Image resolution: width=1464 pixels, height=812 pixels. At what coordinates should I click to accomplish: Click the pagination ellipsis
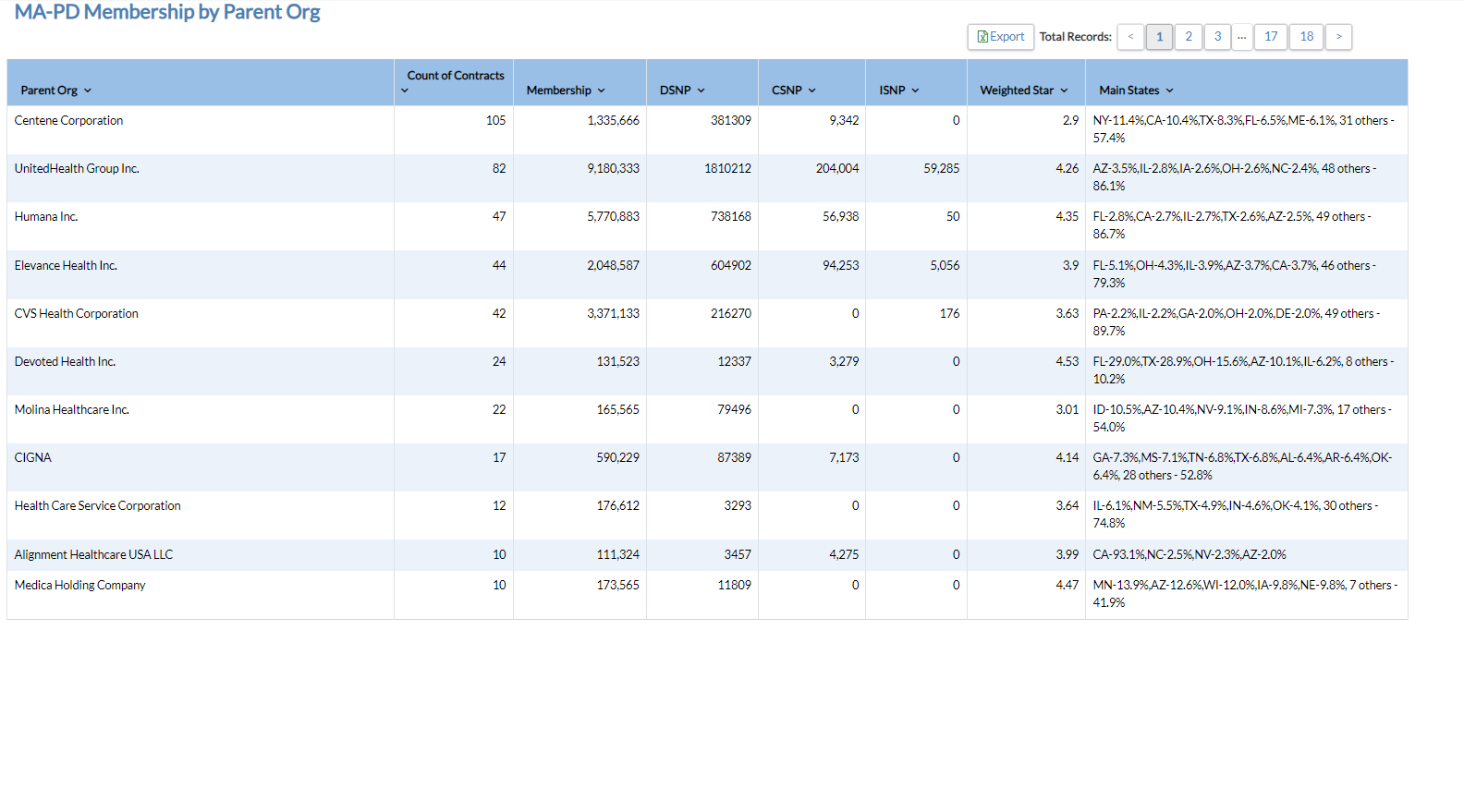point(1242,37)
